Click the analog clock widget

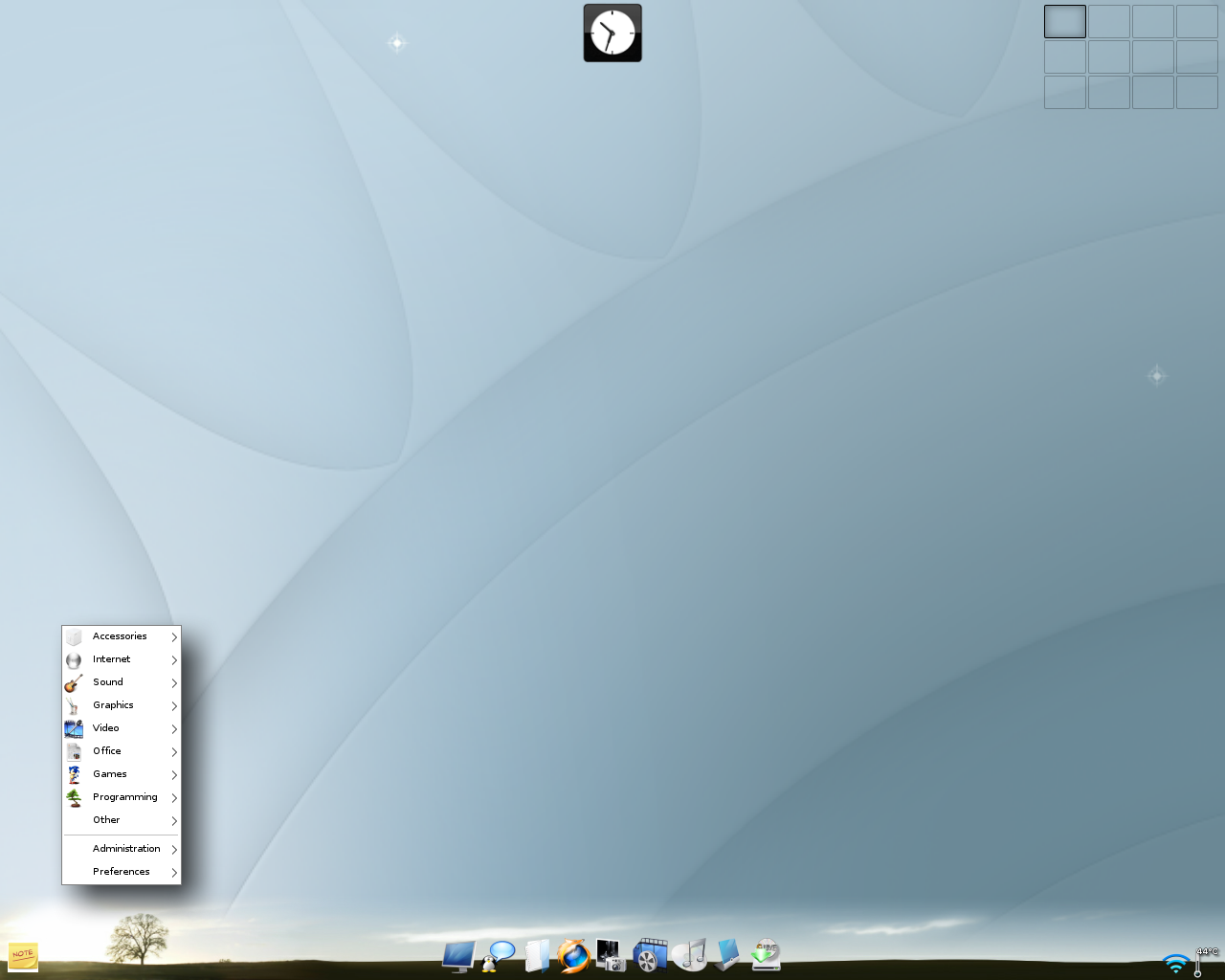tap(612, 33)
